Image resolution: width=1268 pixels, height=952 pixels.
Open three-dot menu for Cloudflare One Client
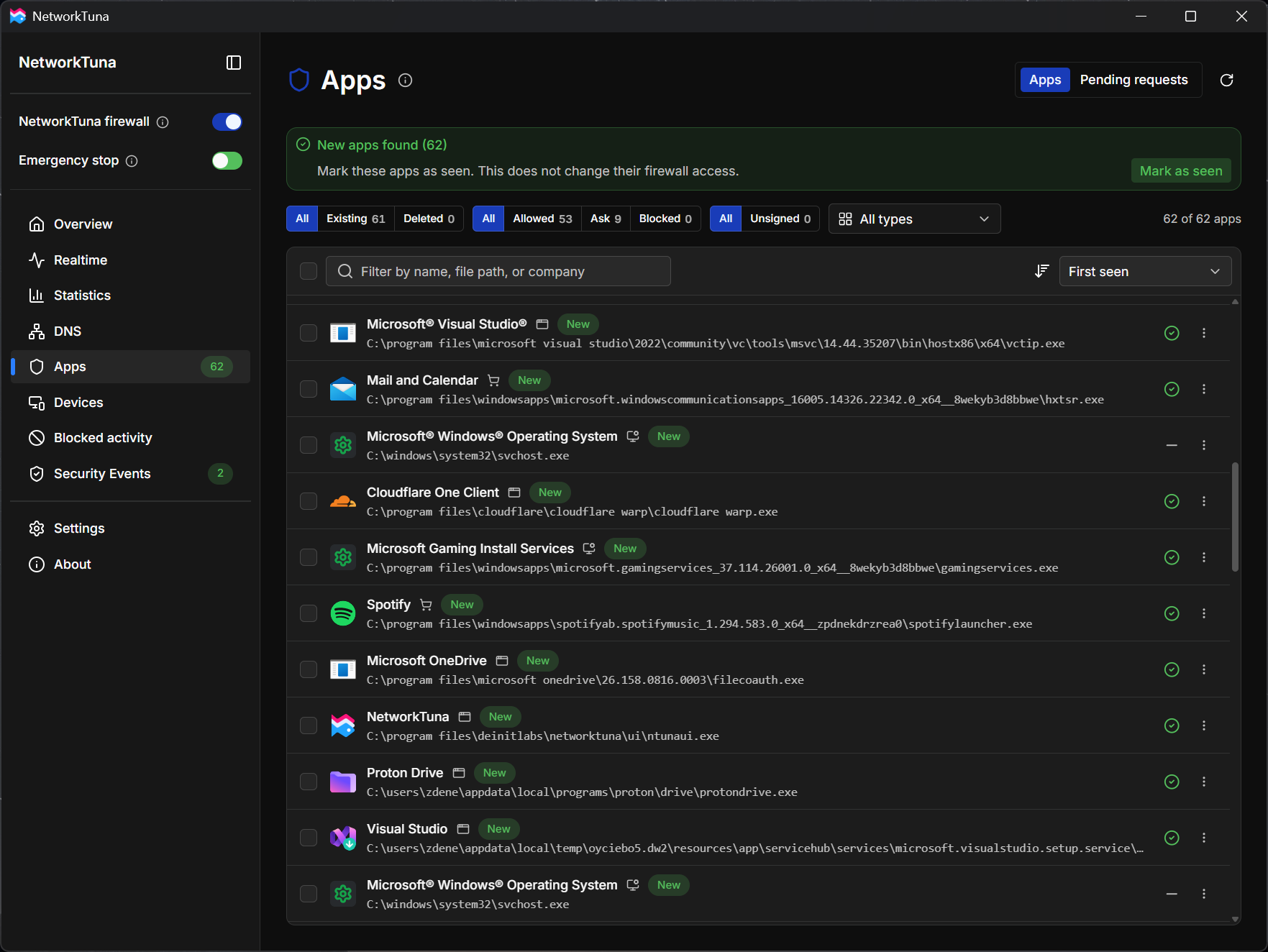[x=1204, y=501]
